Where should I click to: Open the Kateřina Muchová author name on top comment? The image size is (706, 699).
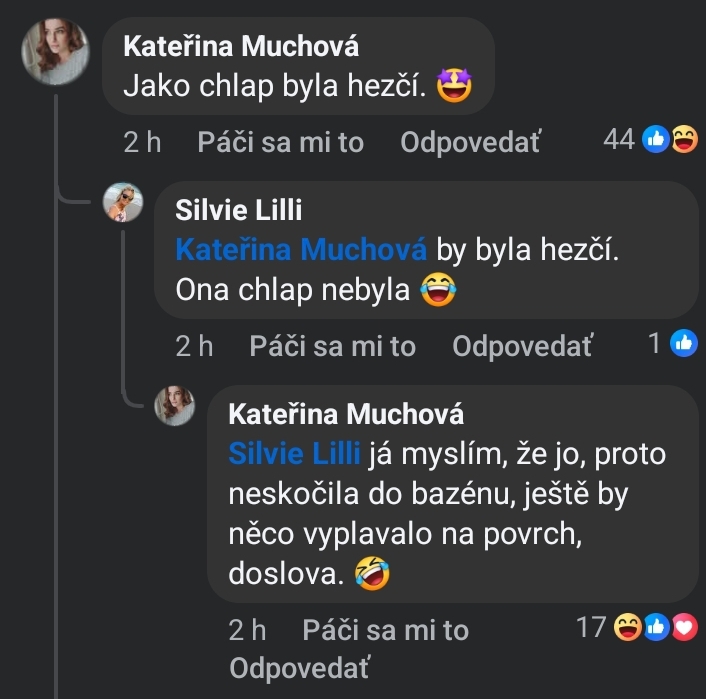[x=241, y=46]
